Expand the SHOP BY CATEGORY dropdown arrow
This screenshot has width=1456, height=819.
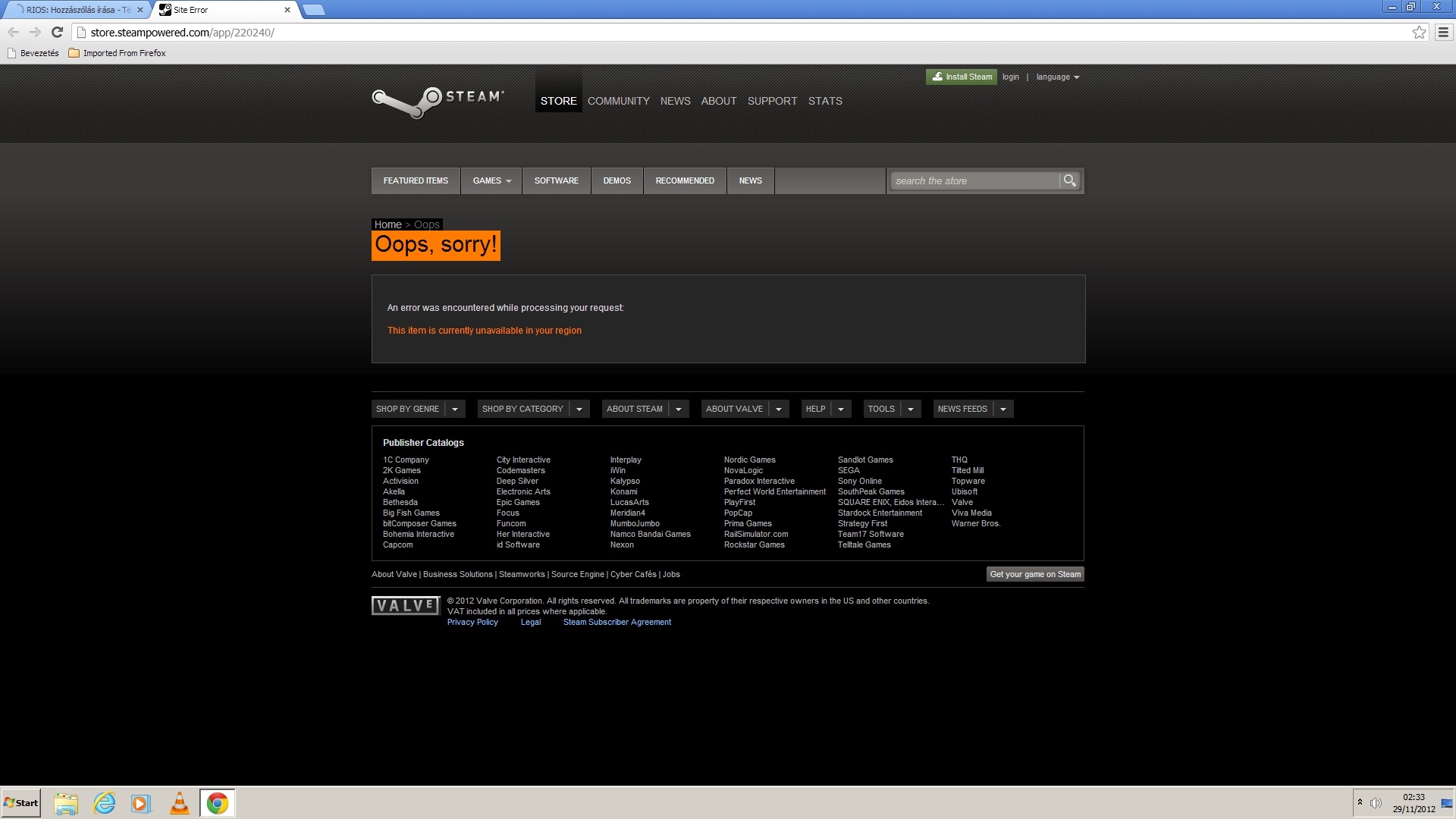579,409
